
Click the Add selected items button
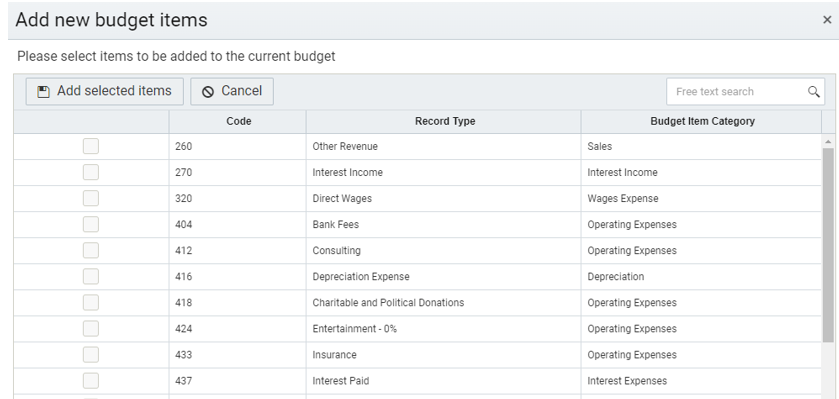[x=104, y=91]
